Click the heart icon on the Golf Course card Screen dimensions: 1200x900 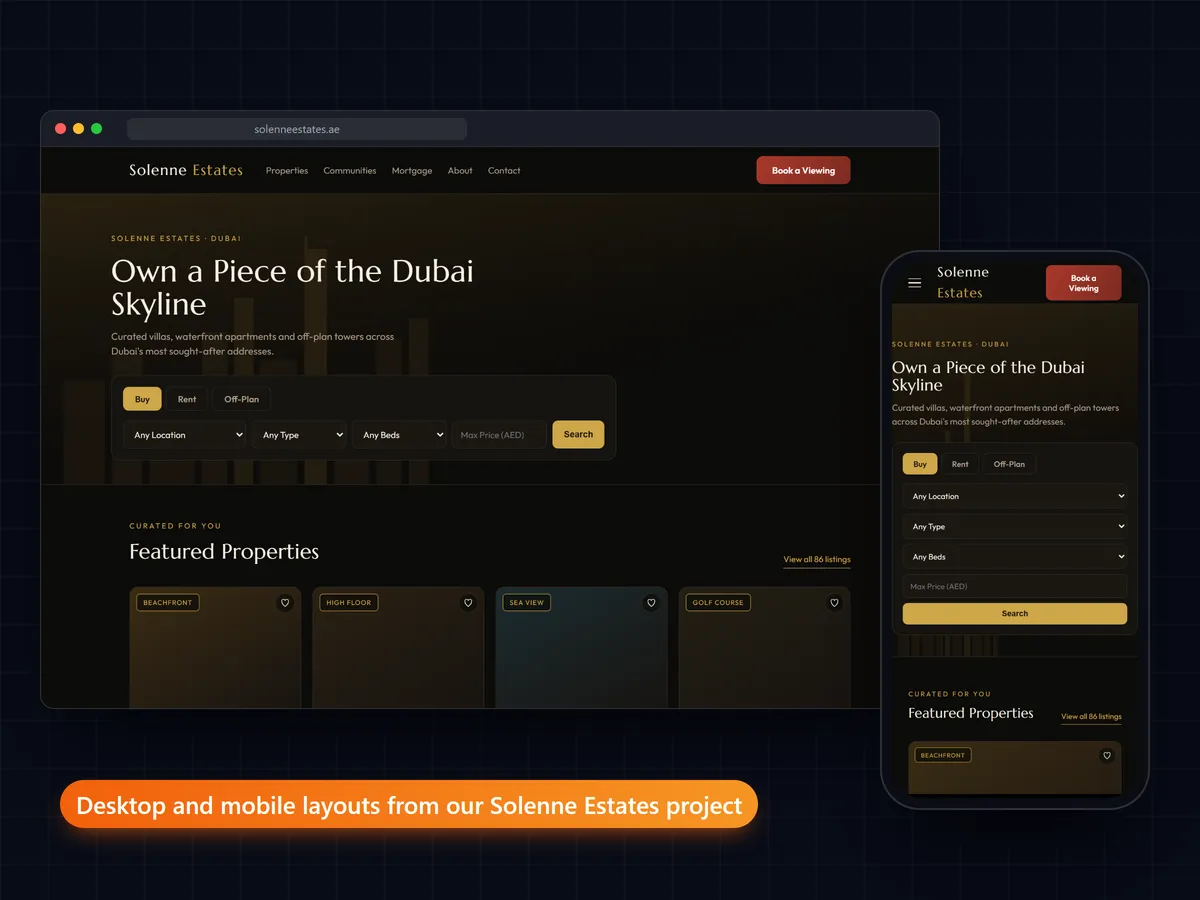pos(834,603)
